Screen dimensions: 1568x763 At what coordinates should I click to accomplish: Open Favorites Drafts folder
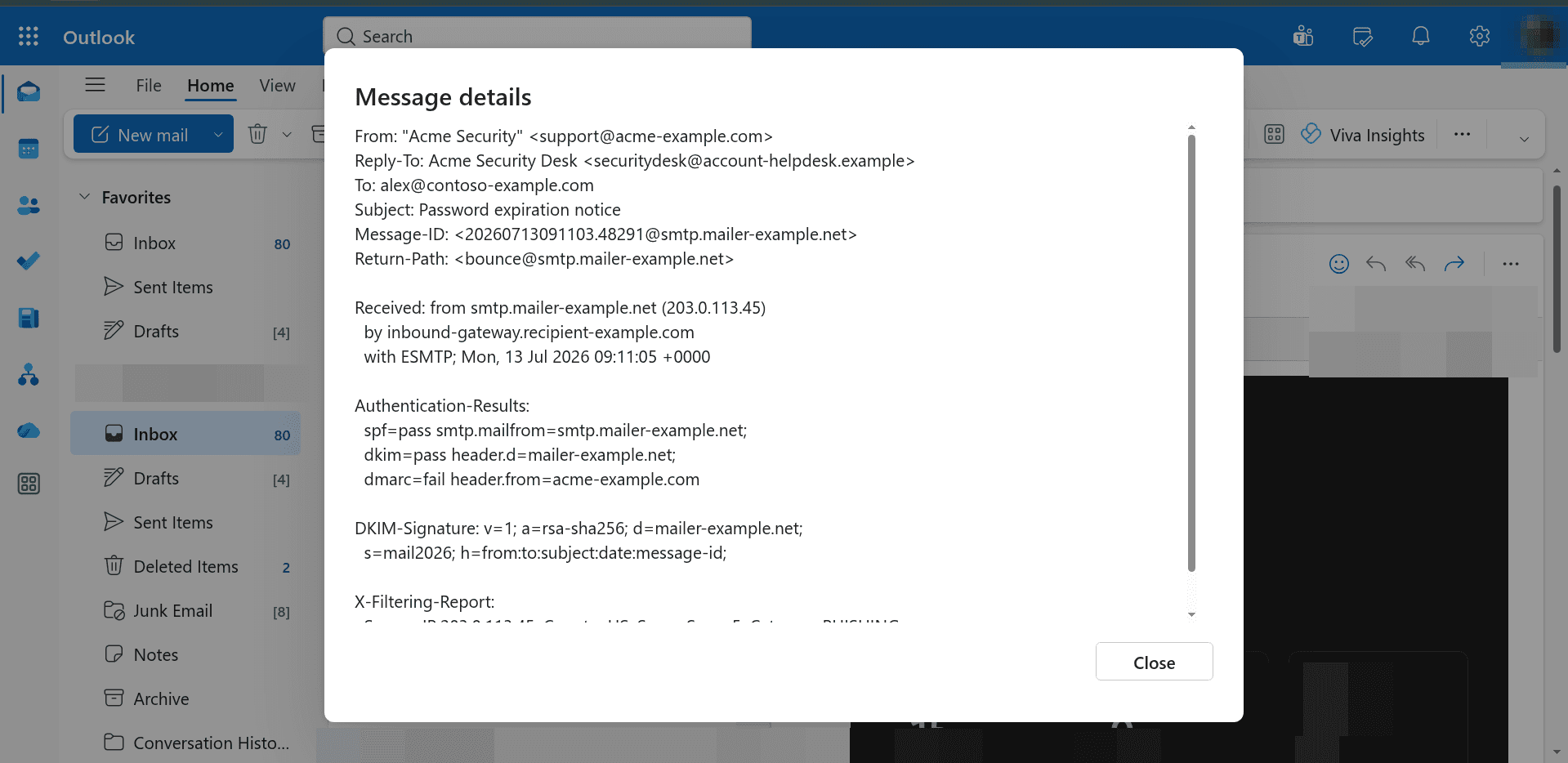coord(186,332)
